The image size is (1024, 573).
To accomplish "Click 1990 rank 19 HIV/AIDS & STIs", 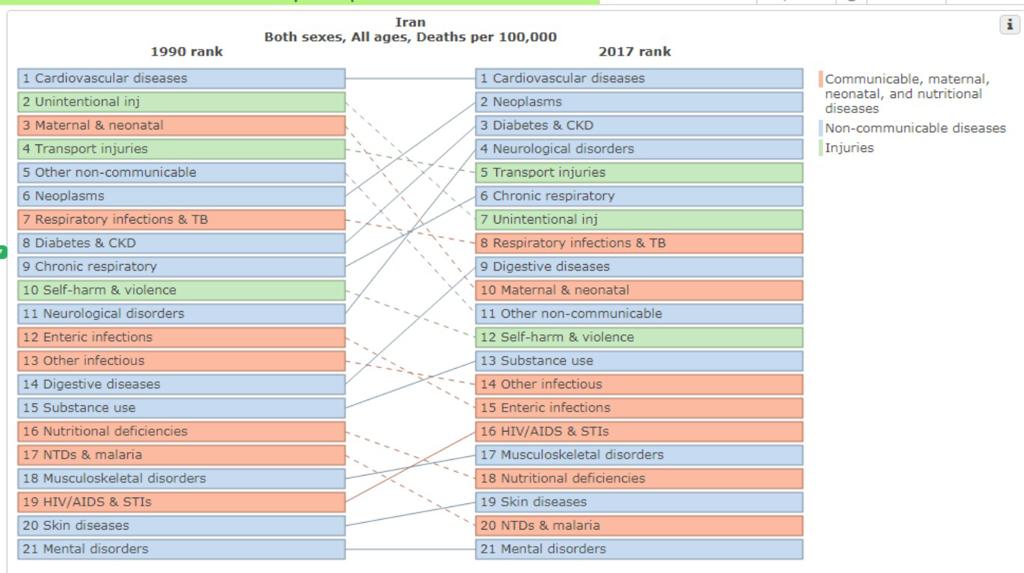I will point(182,502).
